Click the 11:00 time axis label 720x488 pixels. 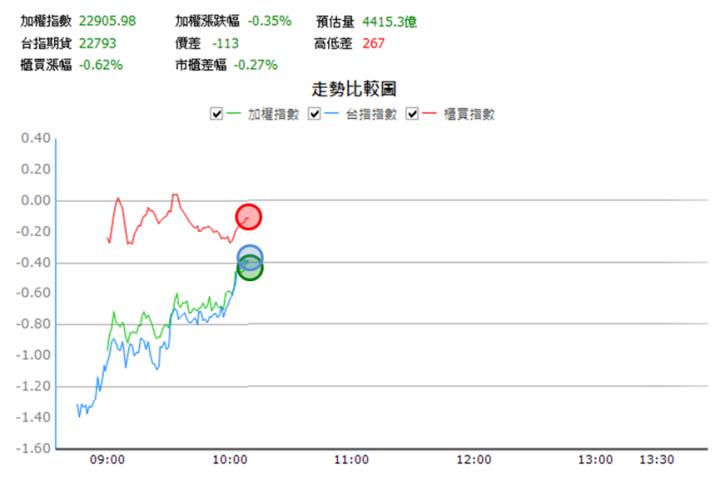(351, 461)
